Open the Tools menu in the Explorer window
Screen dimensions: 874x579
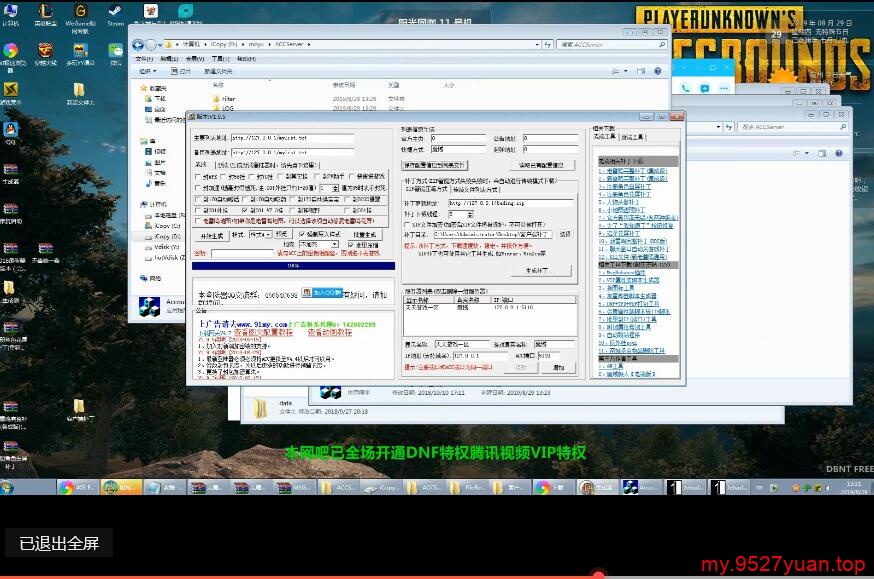pos(221,59)
